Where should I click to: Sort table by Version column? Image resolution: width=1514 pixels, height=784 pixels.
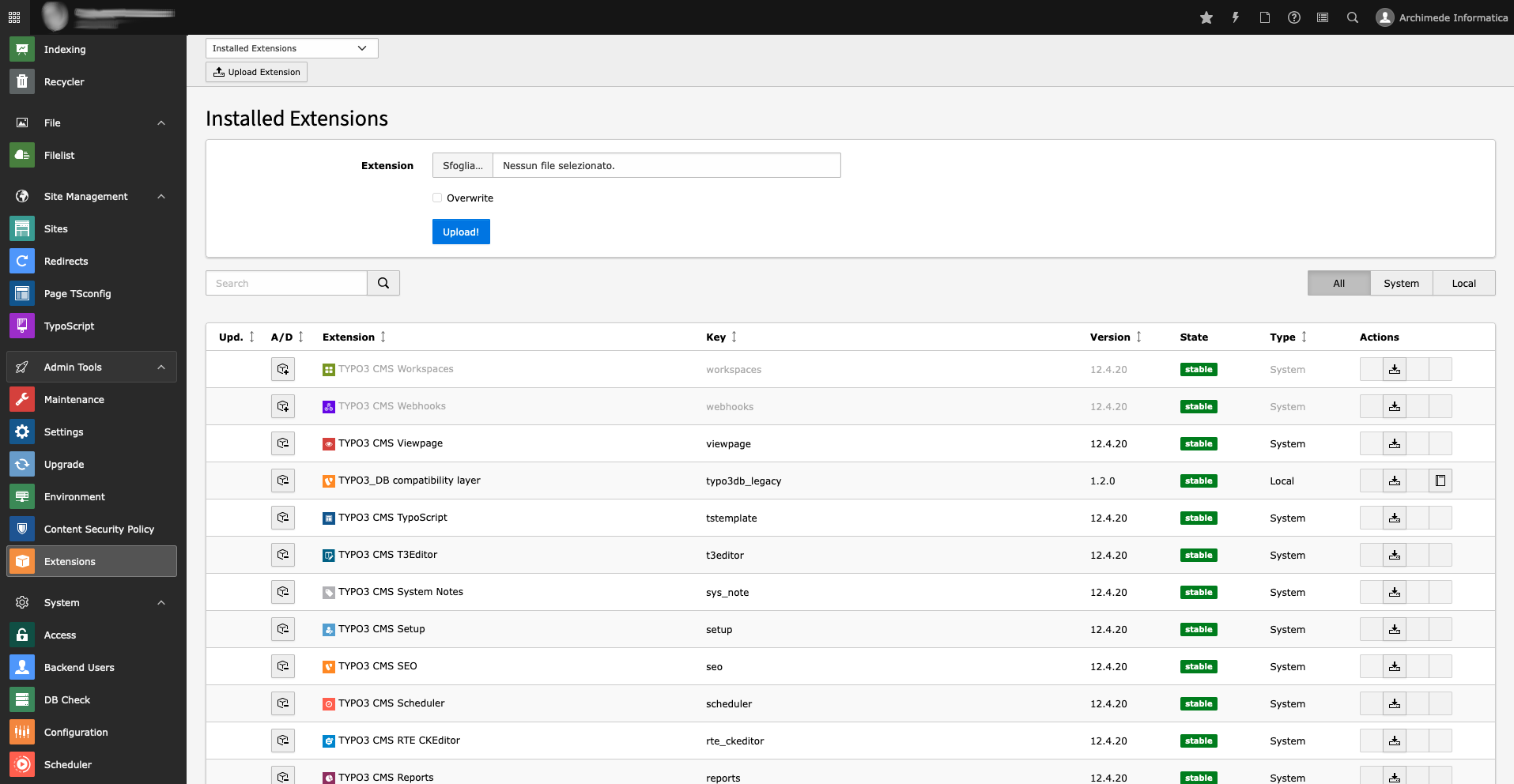click(1116, 337)
